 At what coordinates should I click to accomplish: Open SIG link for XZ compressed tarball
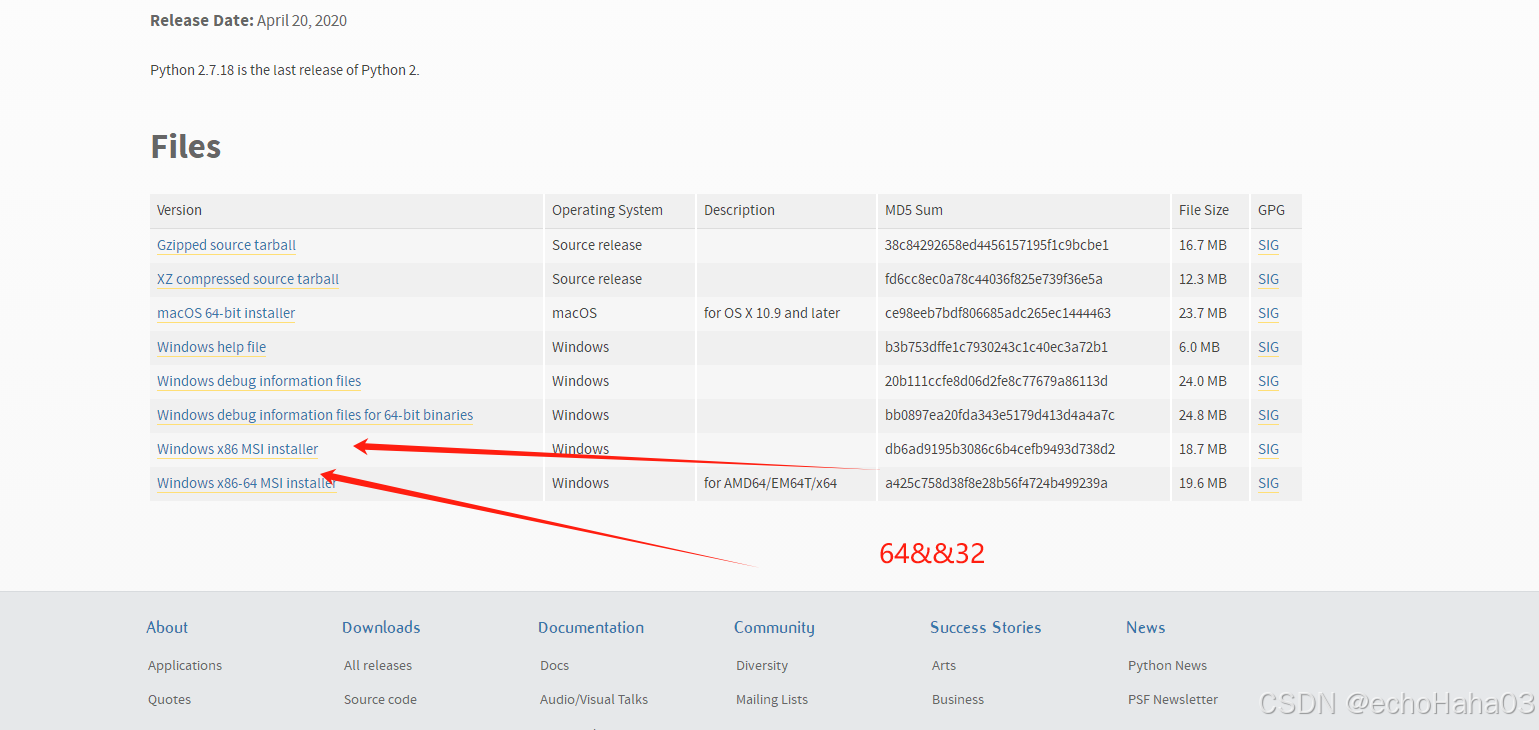point(1268,279)
